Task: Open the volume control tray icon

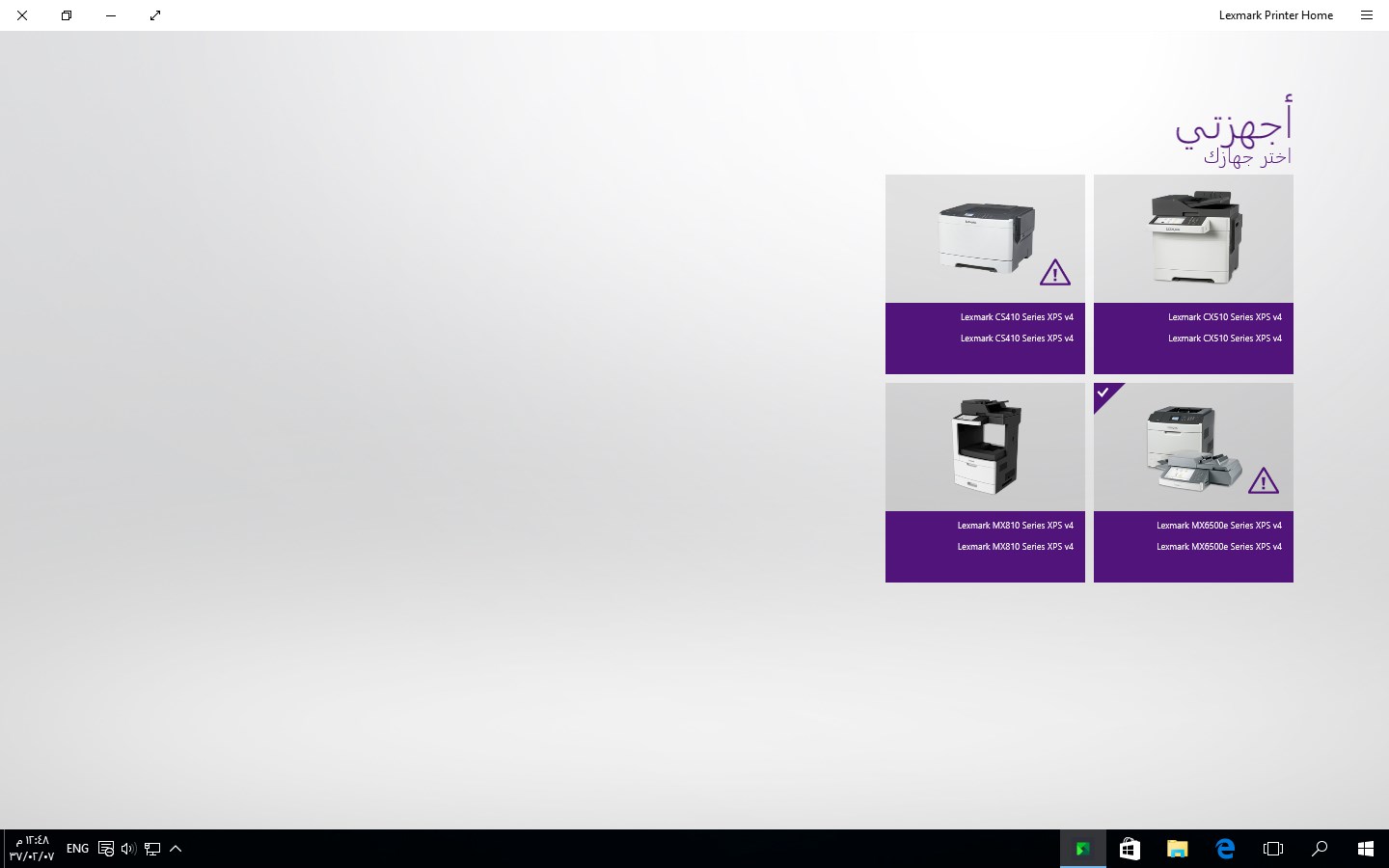Action: (x=128, y=849)
